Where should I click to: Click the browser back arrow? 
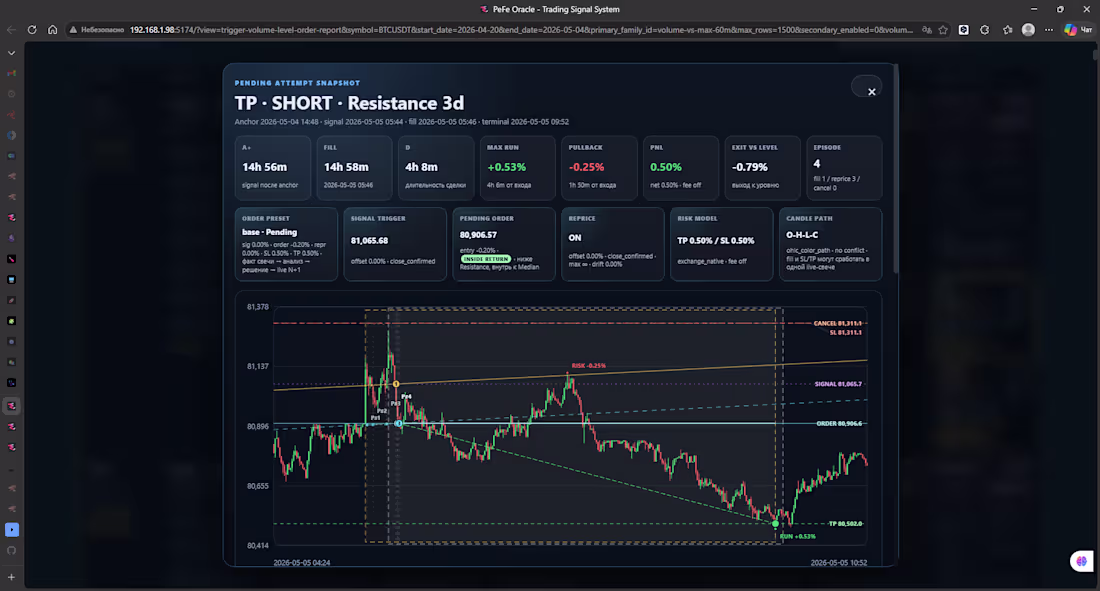[x=11, y=30]
